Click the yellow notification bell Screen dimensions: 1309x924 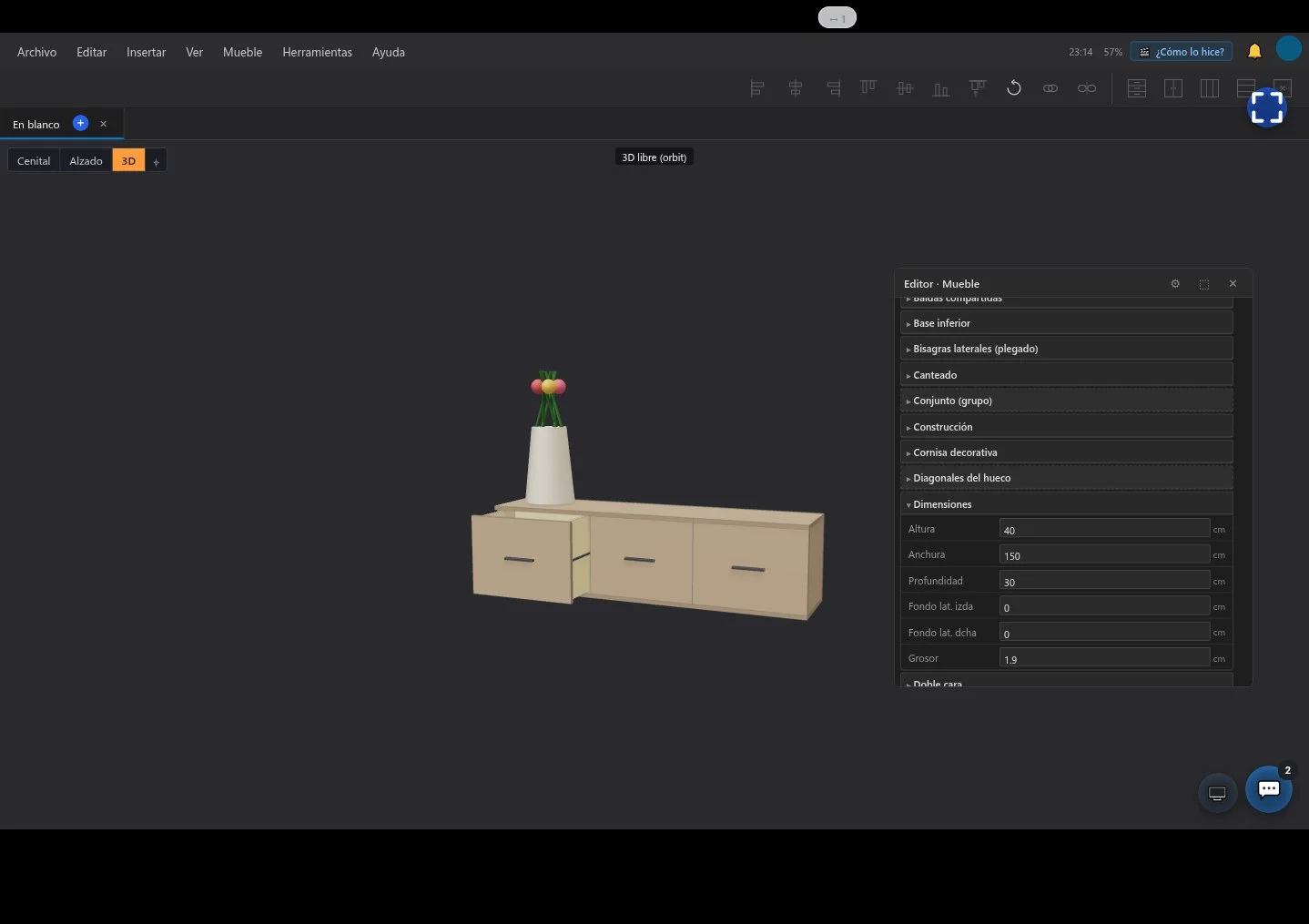click(1254, 51)
